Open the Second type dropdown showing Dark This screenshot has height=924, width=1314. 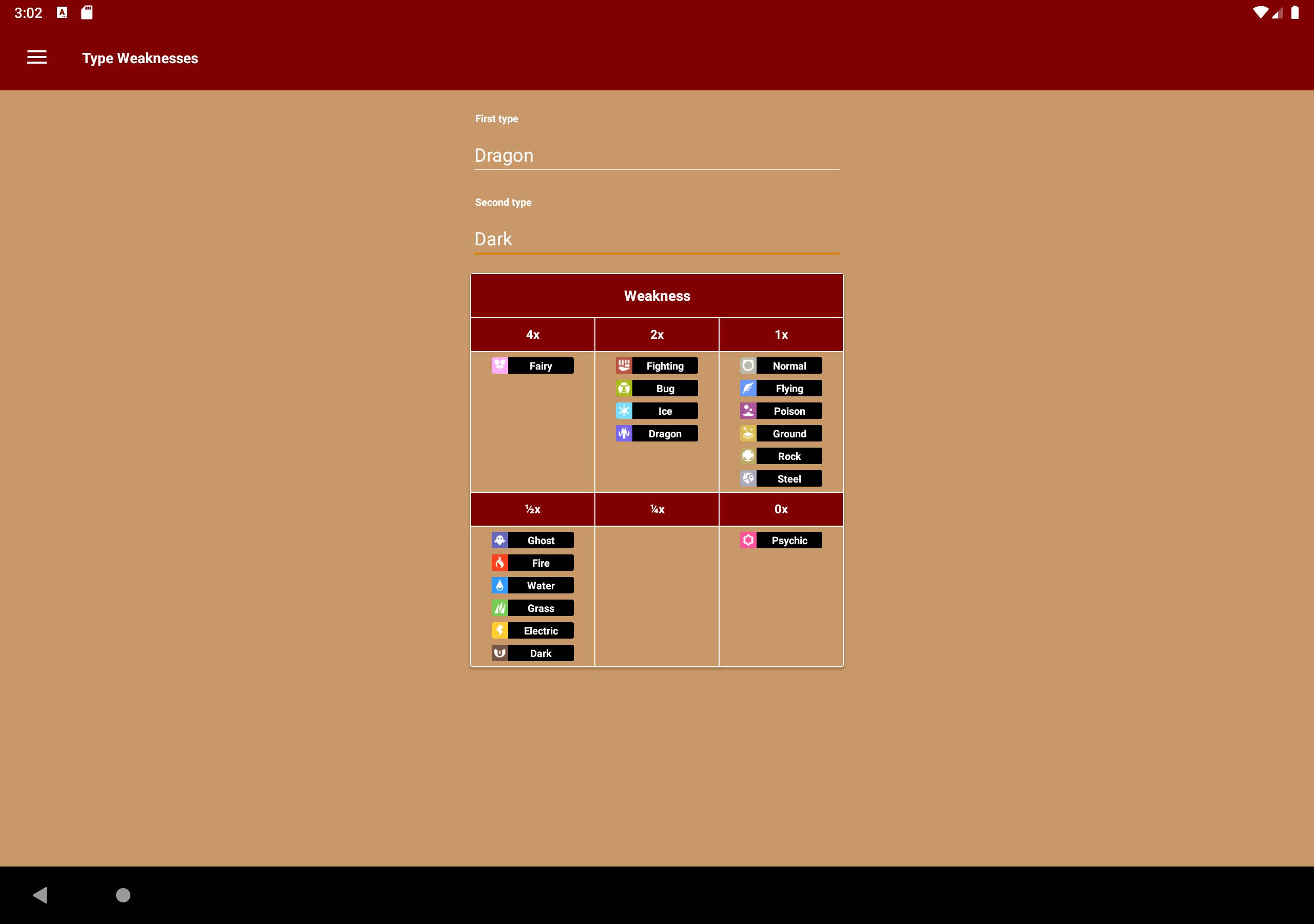[656, 239]
